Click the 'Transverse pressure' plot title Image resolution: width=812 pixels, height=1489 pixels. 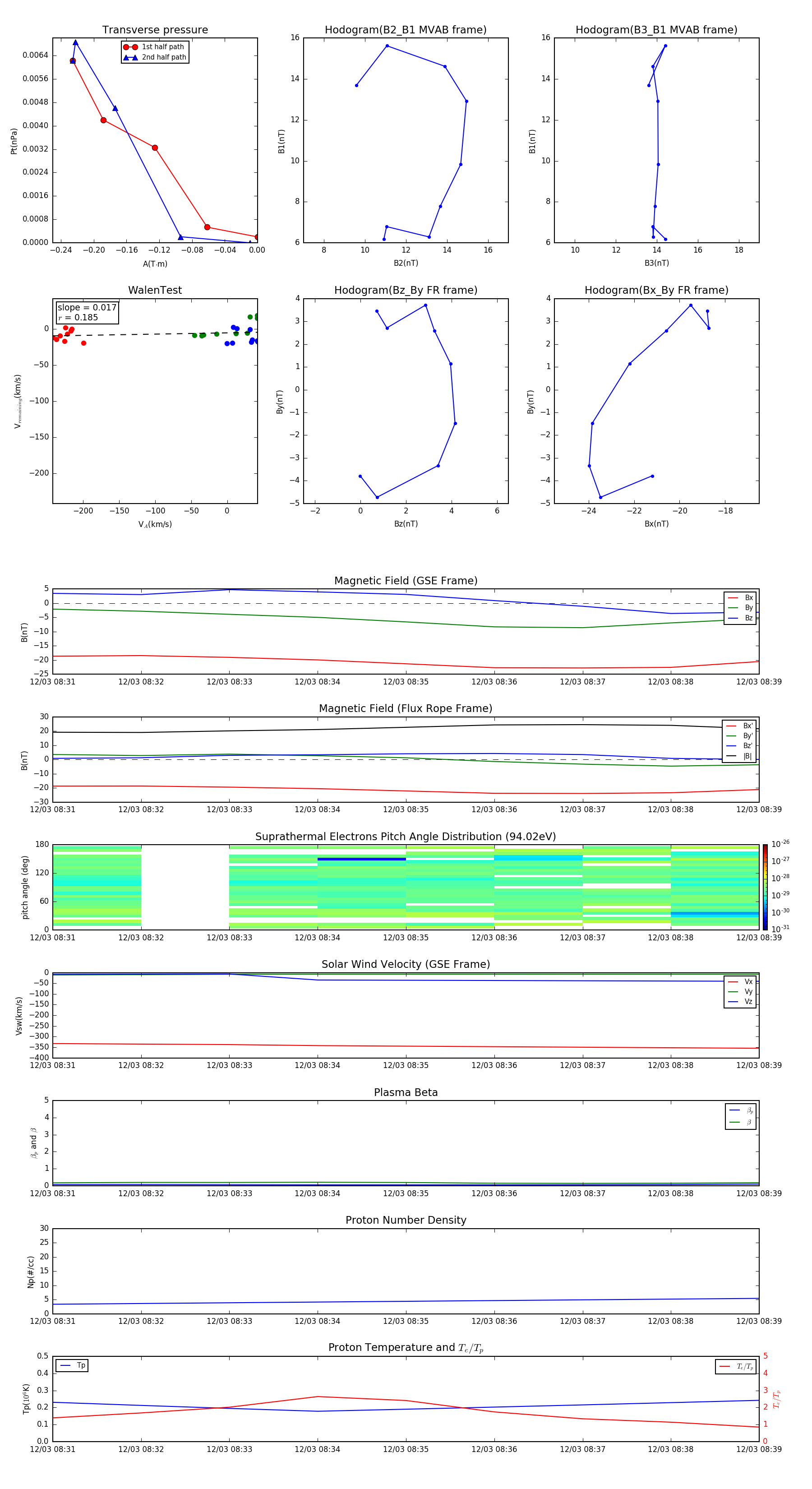point(155,29)
